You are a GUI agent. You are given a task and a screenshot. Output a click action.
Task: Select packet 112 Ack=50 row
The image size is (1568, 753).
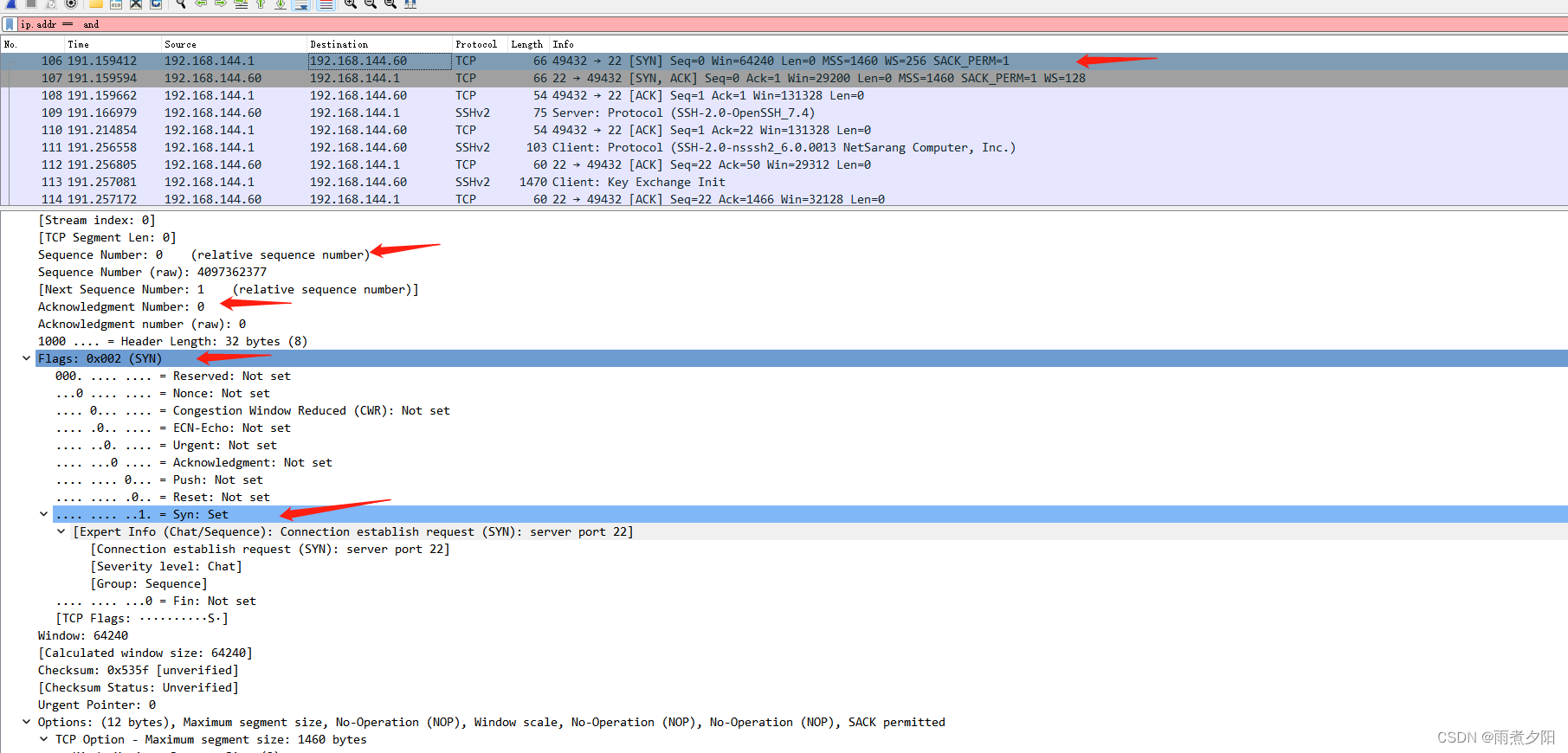point(784,164)
